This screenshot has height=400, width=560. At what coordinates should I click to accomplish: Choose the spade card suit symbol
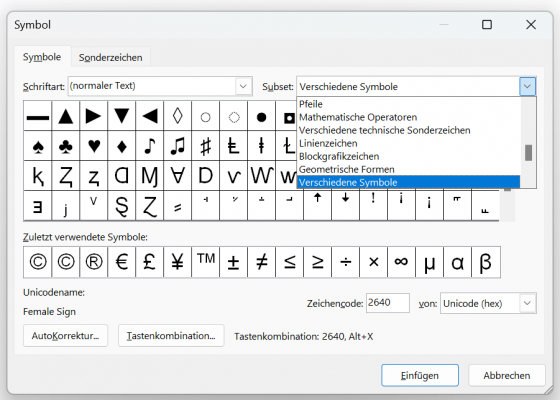click(38, 146)
